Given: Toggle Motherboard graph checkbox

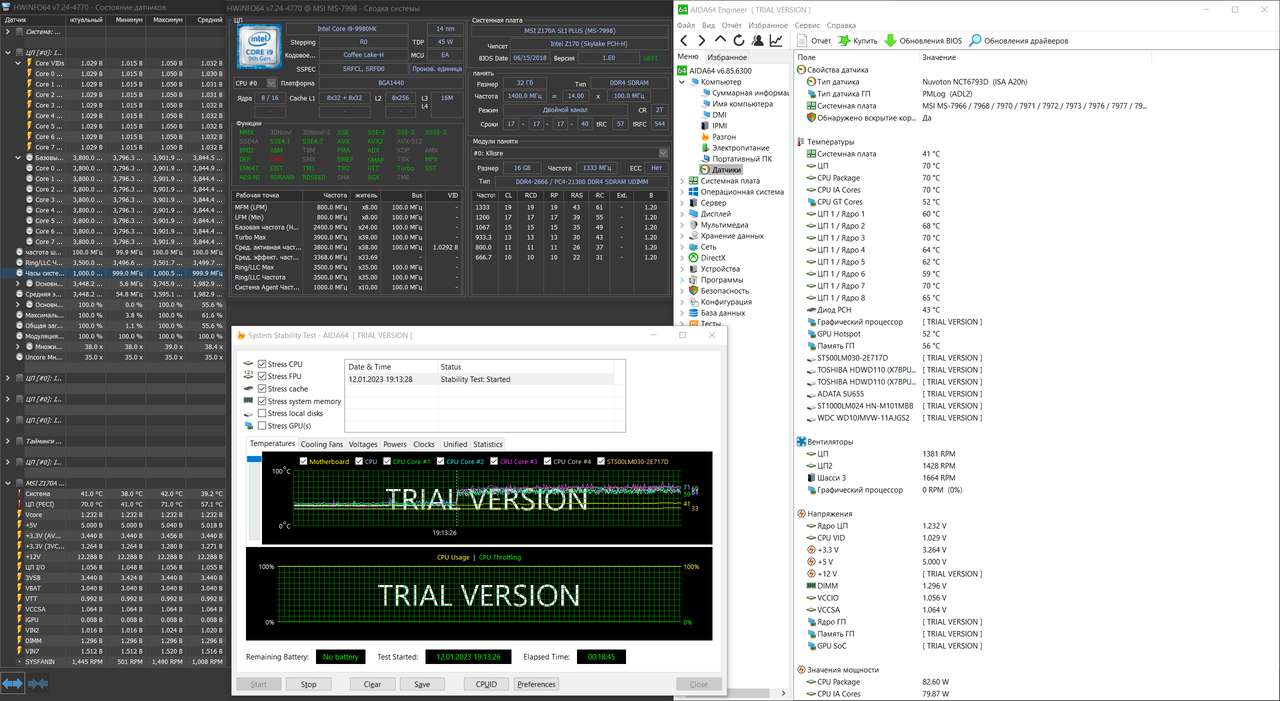Looking at the screenshot, I should click(x=304, y=461).
